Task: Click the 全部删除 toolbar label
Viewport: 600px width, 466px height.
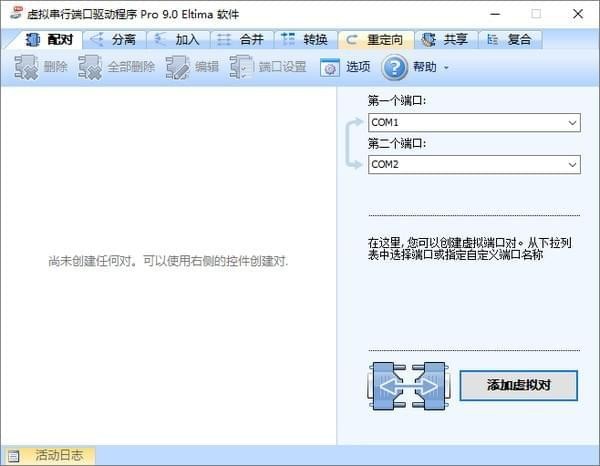Action: 131,67
